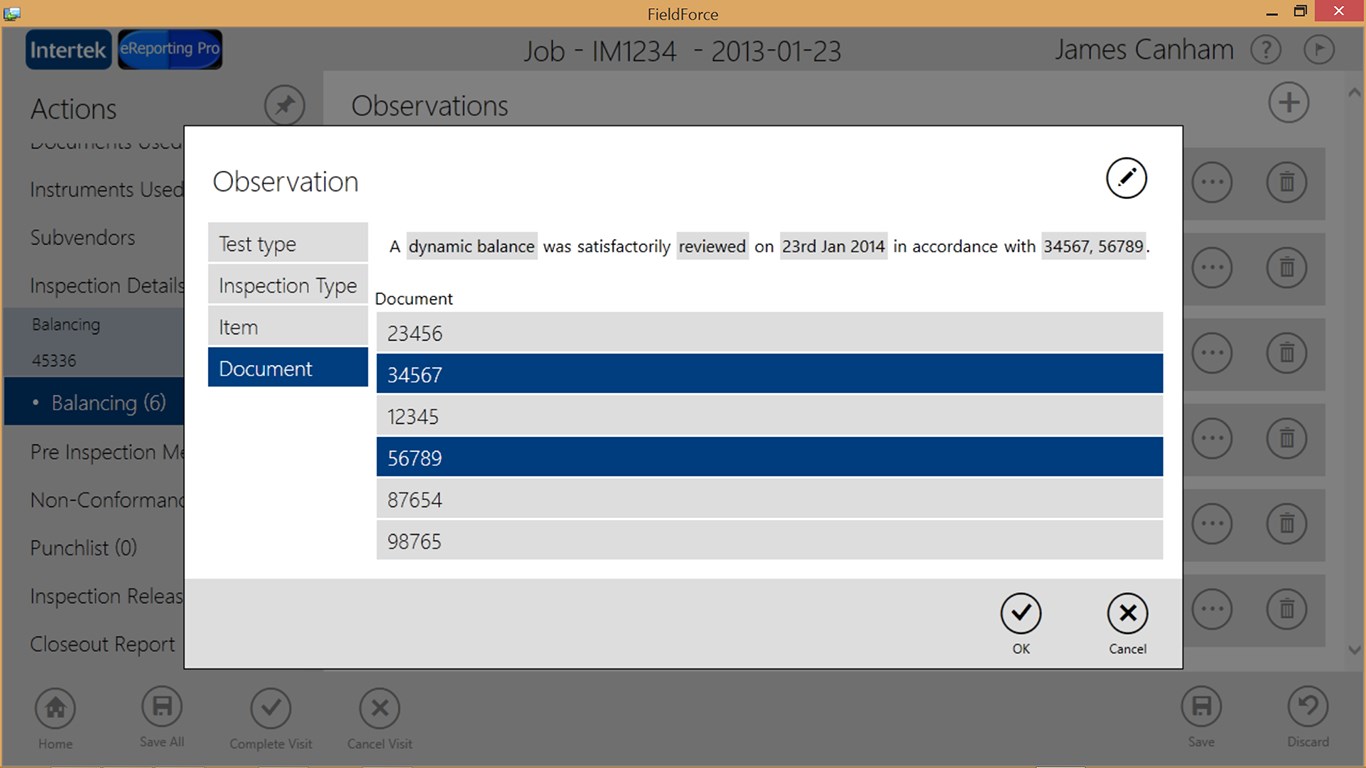Click the Discard icon at bottom right

coord(1308,708)
